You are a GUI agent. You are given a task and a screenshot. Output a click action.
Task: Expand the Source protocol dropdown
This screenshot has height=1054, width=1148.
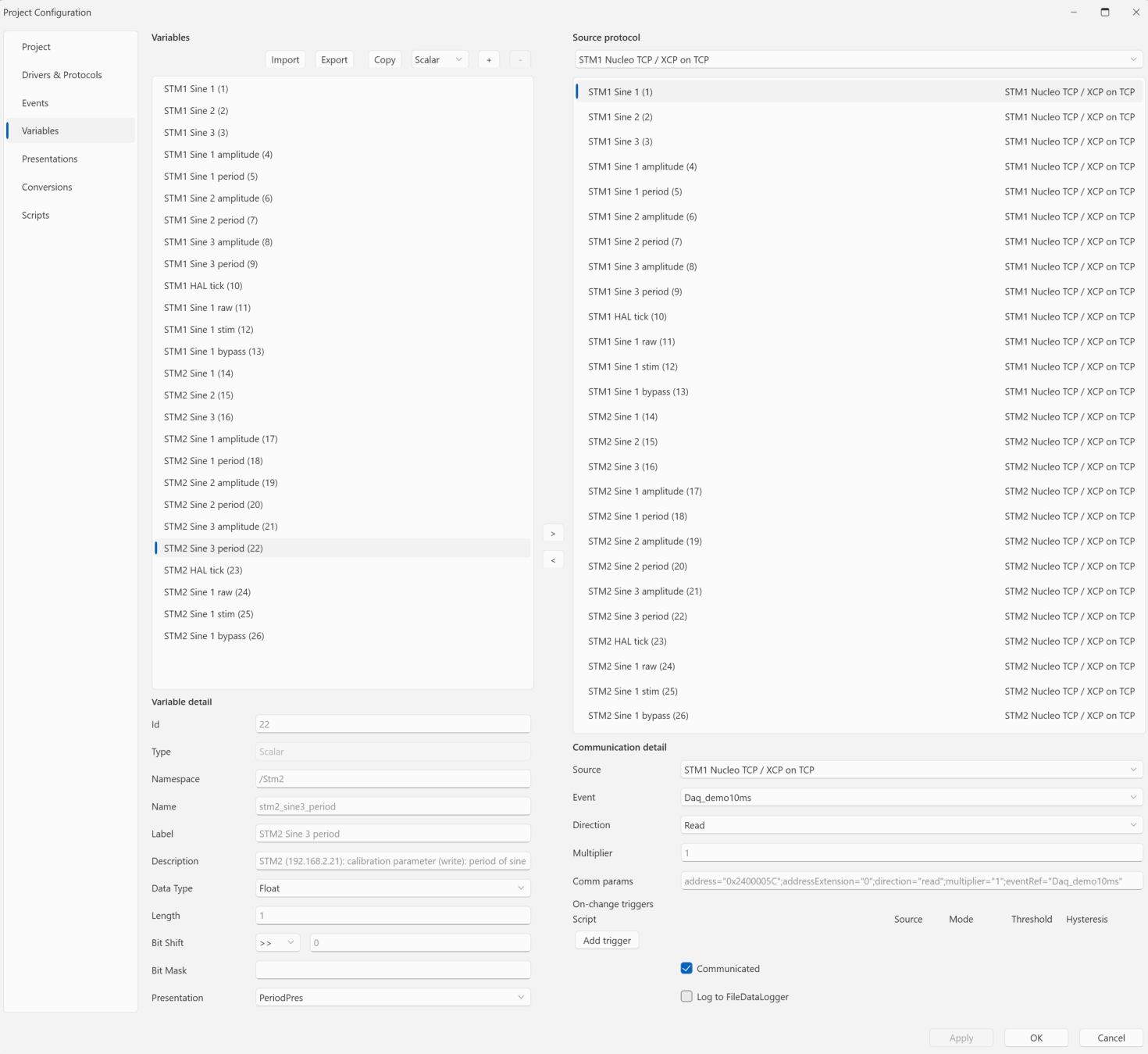[858, 59]
